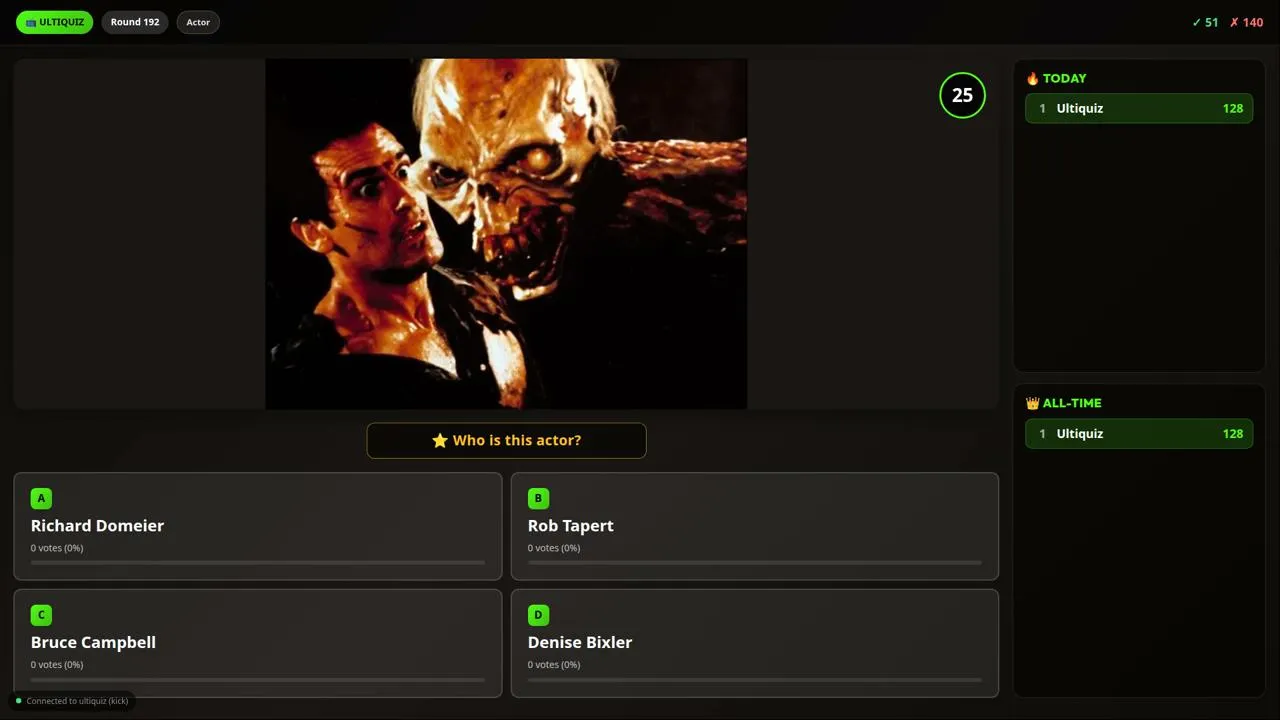
Task: Click the countdown timer showing 25
Action: pyautogui.click(x=962, y=95)
